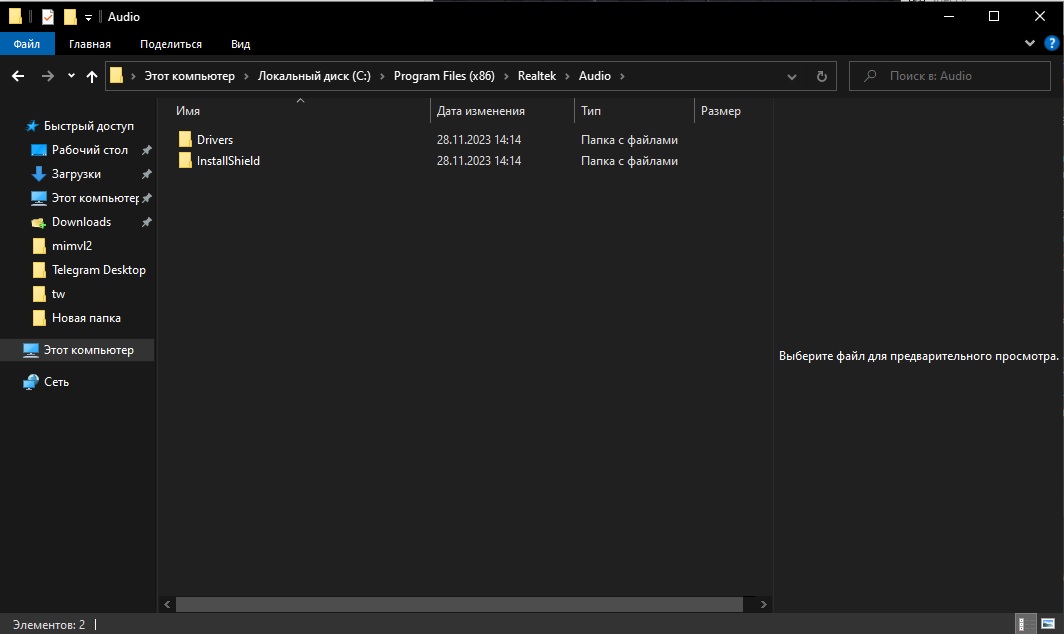Click the Загрузки blue arrow icon

[39, 174]
